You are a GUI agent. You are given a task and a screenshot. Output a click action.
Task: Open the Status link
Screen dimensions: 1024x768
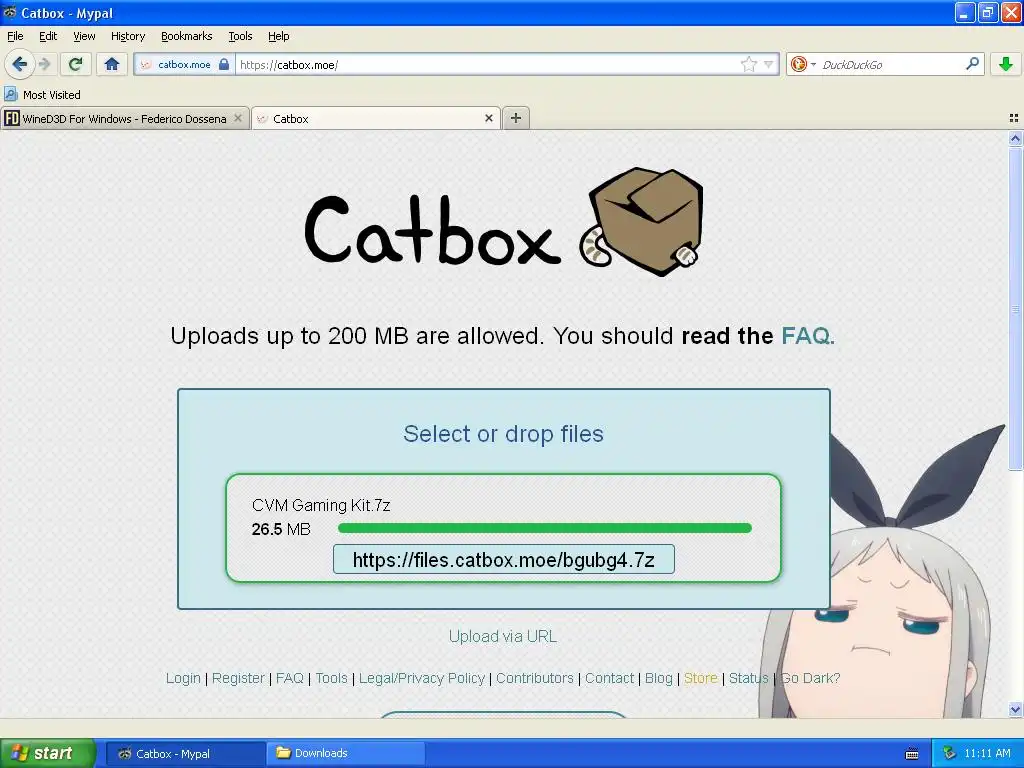[x=748, y=678]
